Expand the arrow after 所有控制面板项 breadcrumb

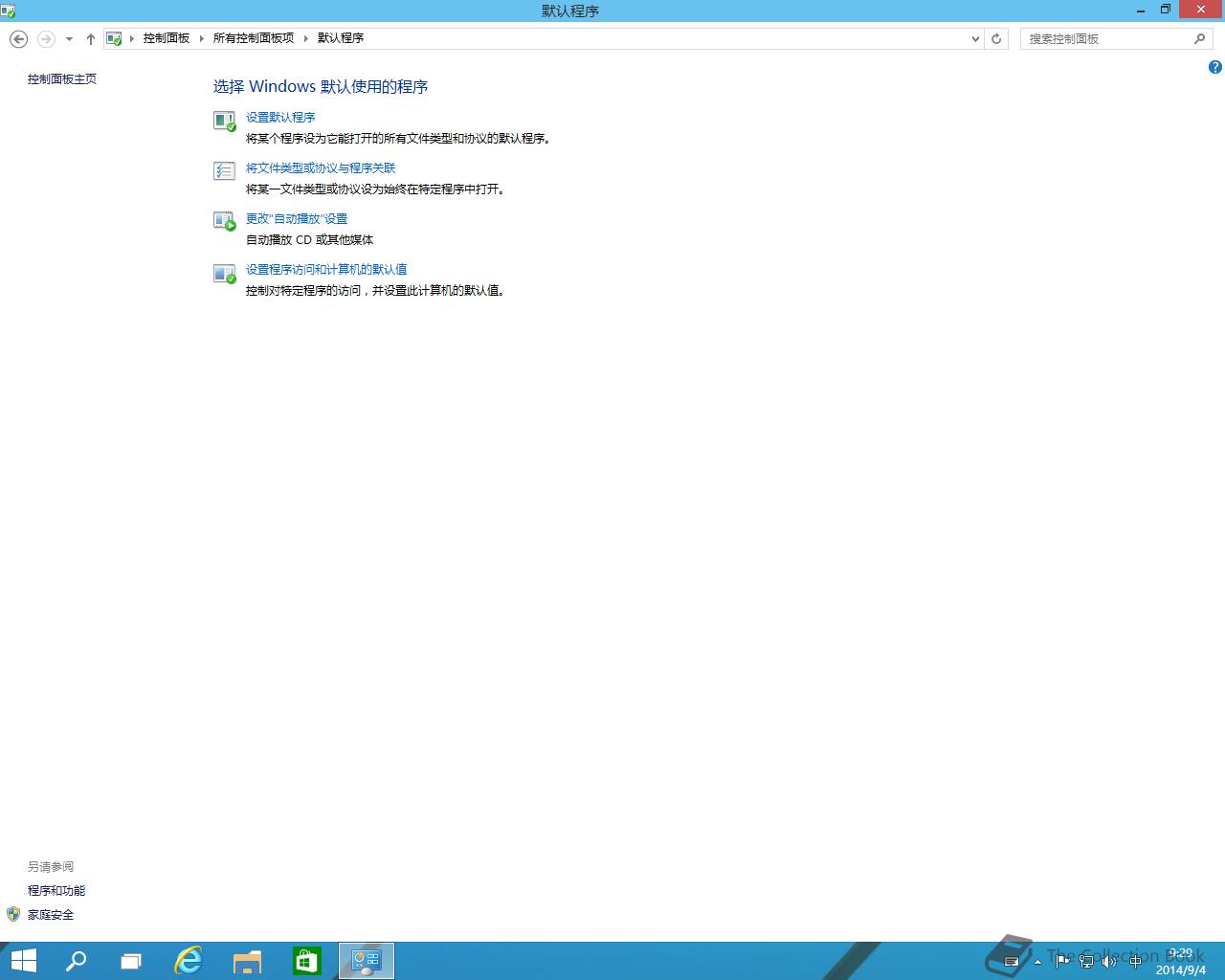tap(306, 38)
